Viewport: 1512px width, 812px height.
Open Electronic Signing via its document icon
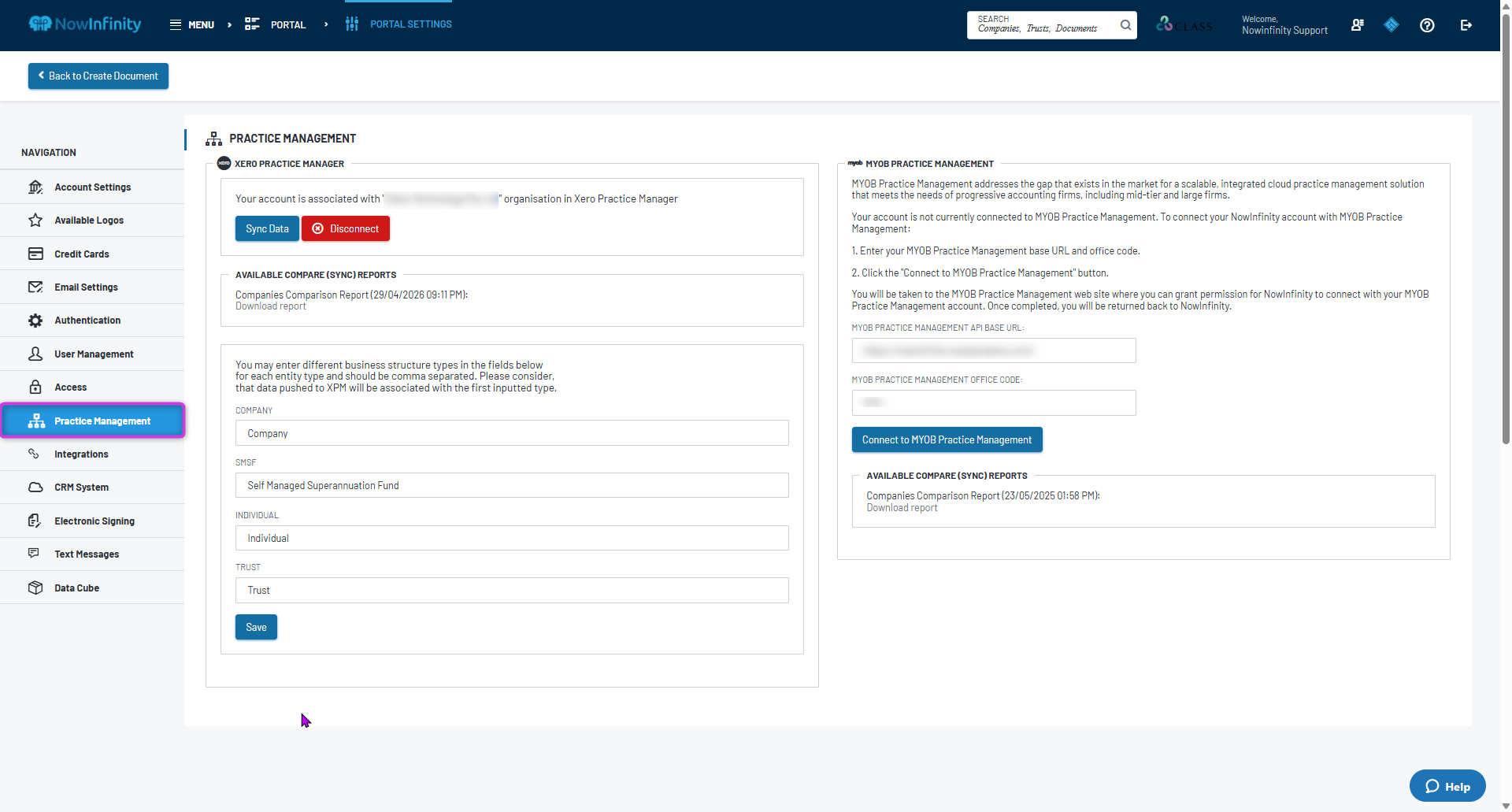tap(35, 521)
